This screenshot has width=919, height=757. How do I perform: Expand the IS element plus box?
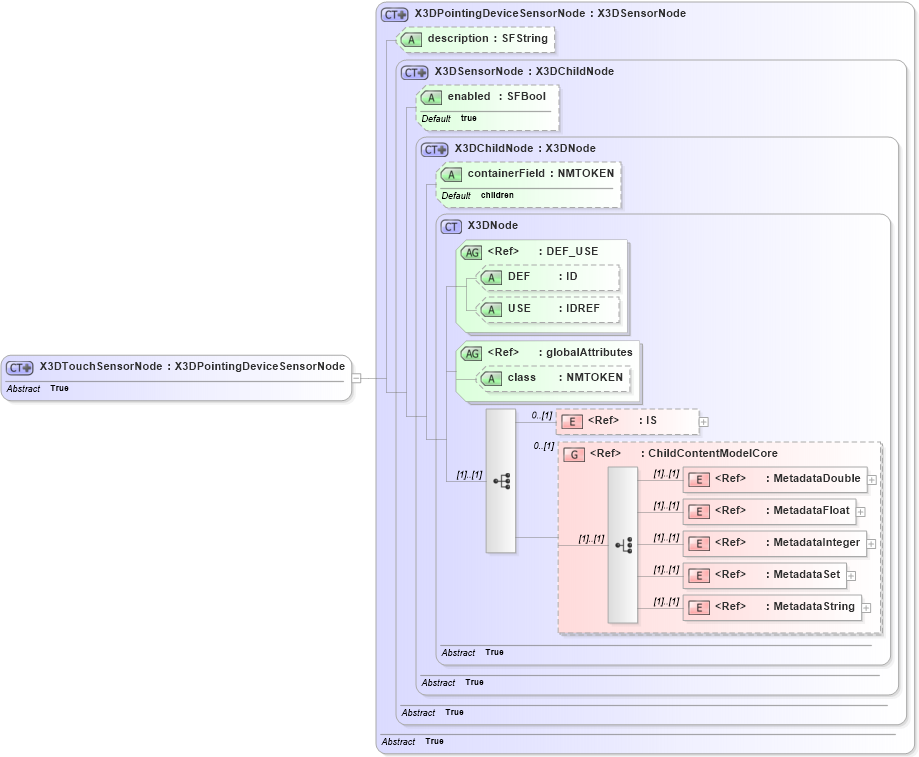click(704, 422)
